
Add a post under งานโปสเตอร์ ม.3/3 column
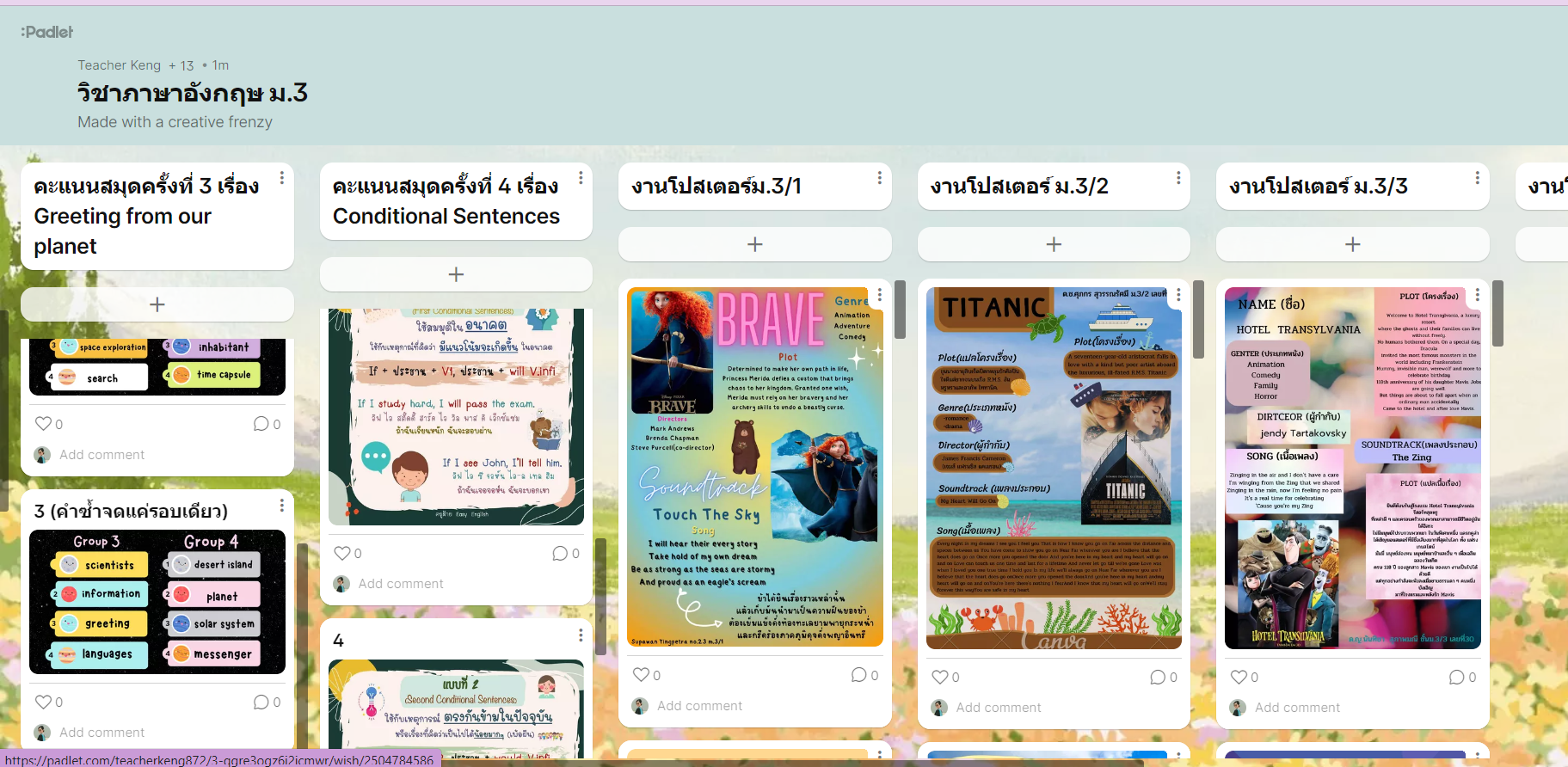[x=1353, y=244]
